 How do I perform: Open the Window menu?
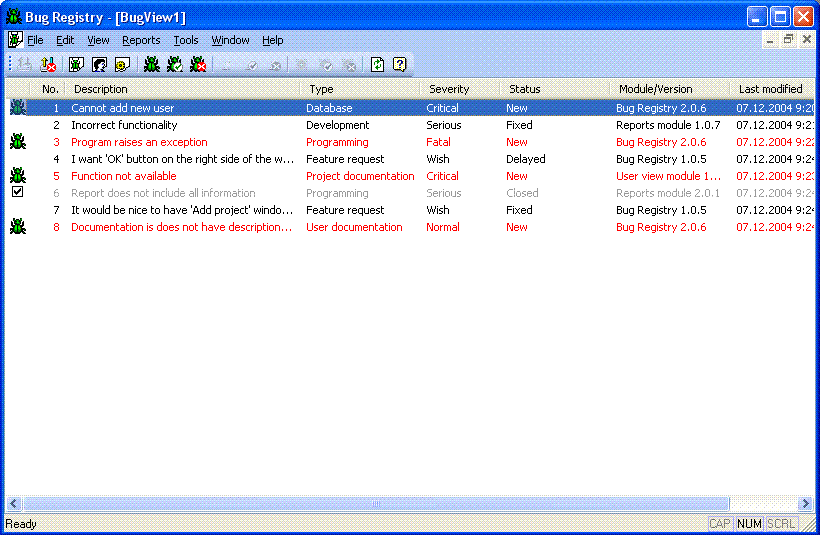[230, 40]
